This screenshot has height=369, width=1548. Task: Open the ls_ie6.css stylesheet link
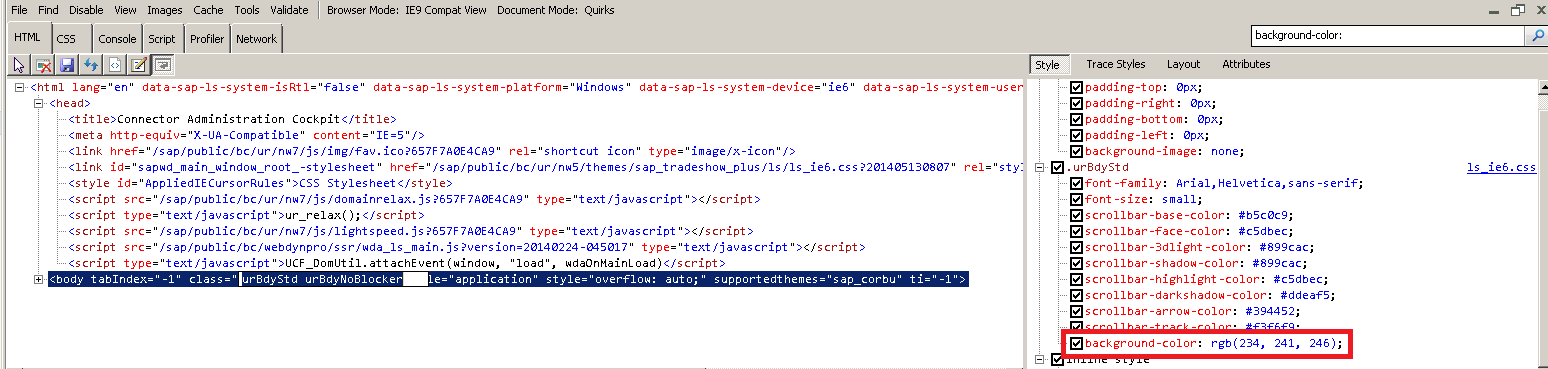coord(1501,167)
